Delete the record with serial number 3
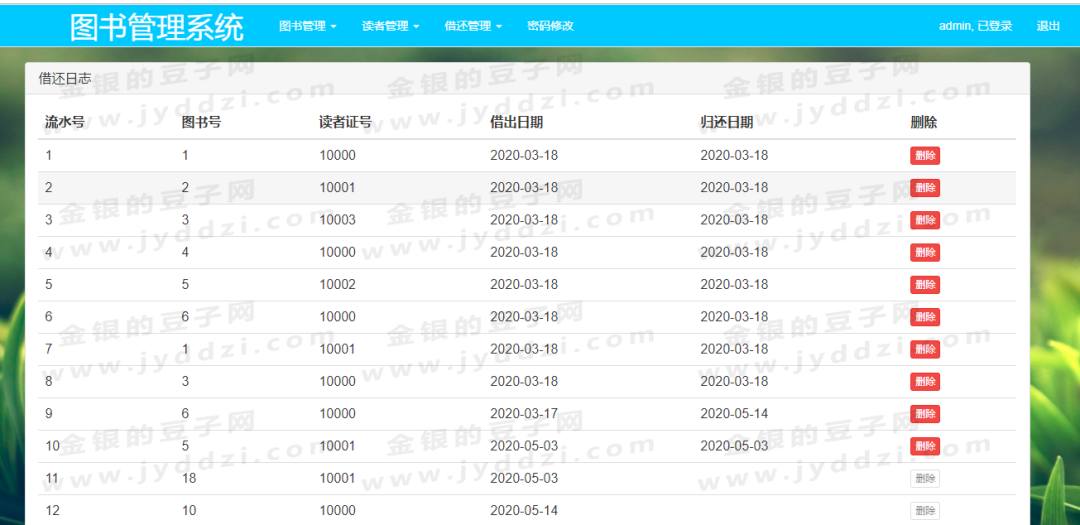This screenshot has height=525, width=1080. [925, 220]
